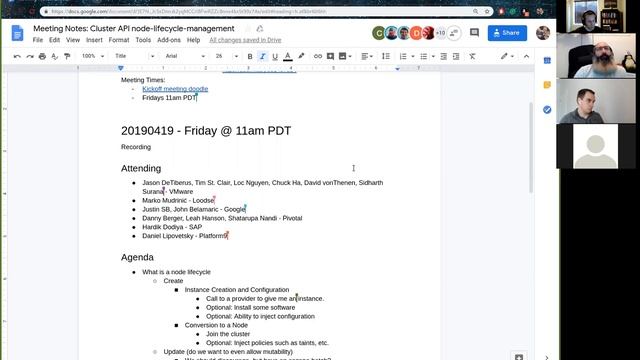Click the Explore button at bottom right
This screenshot has width=640, height=360.
518,356
